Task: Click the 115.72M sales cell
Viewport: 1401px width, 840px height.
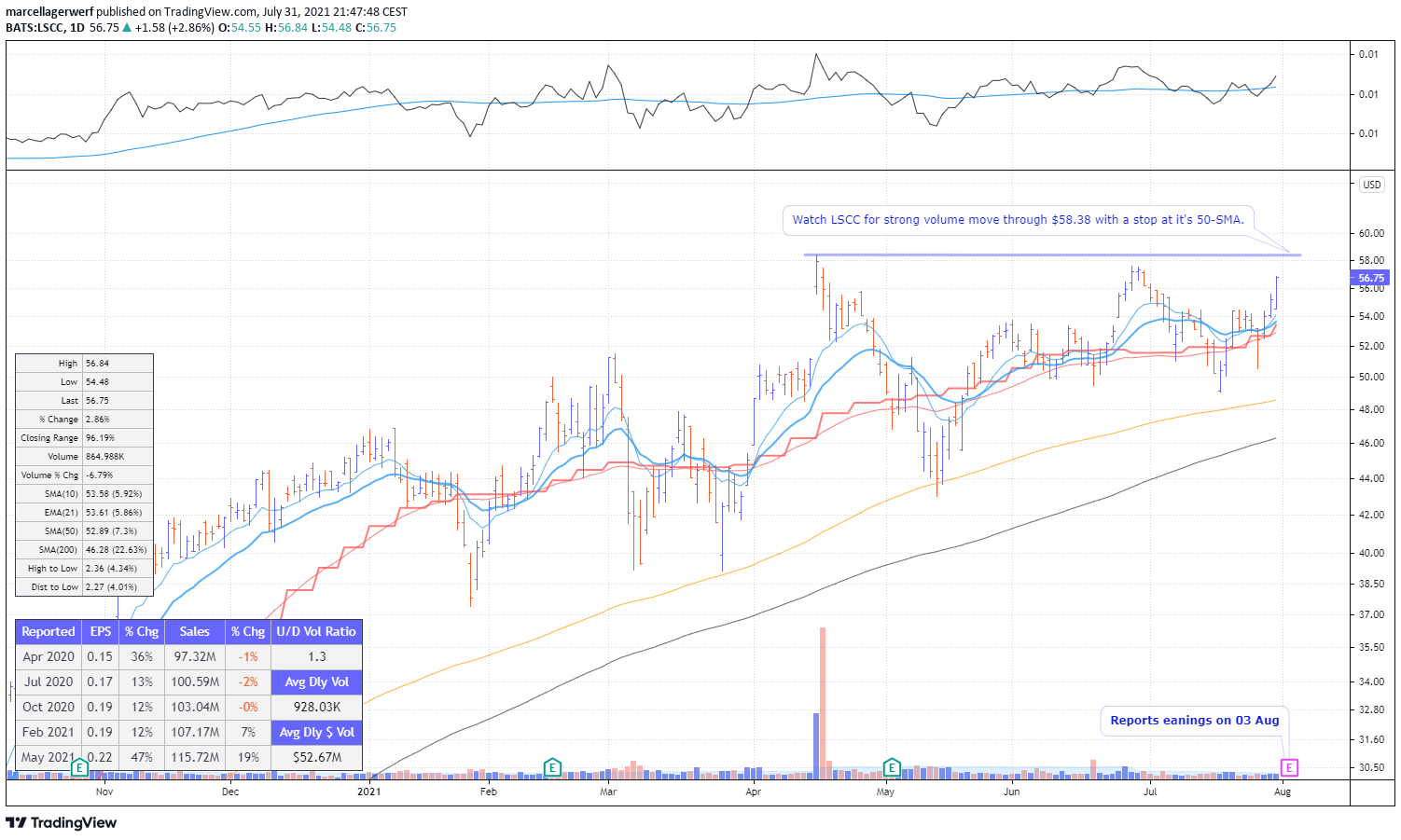Action: pyautogui.click(x=195, y=757)
